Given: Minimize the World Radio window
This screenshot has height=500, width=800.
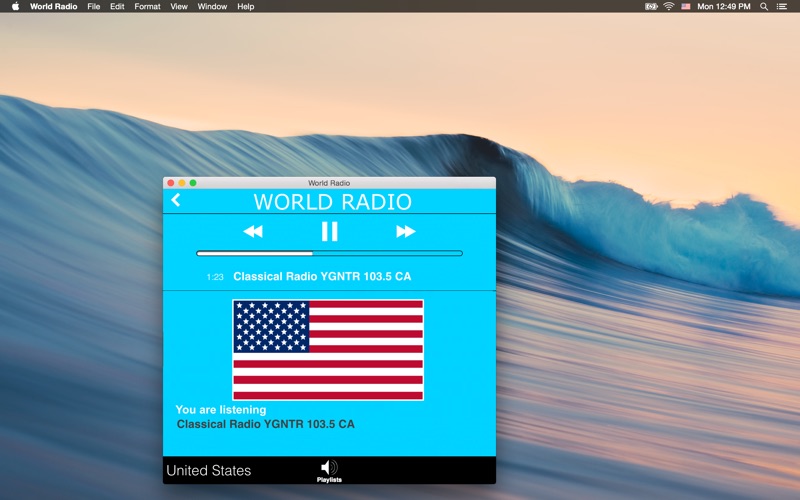Looking at the screenshot, I should (182, 183).
